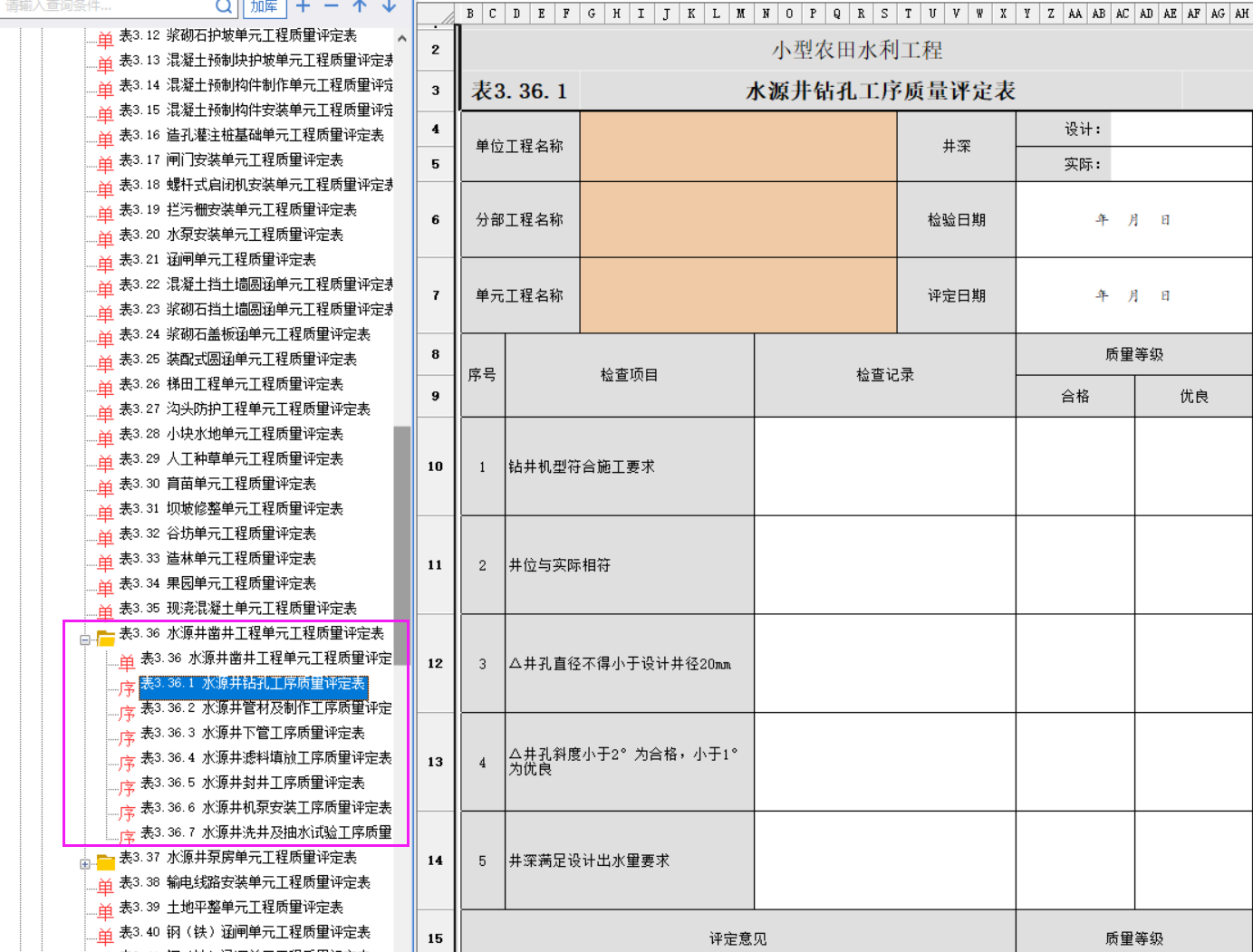
Task: Select row 14 header
Action: [436, 861]
